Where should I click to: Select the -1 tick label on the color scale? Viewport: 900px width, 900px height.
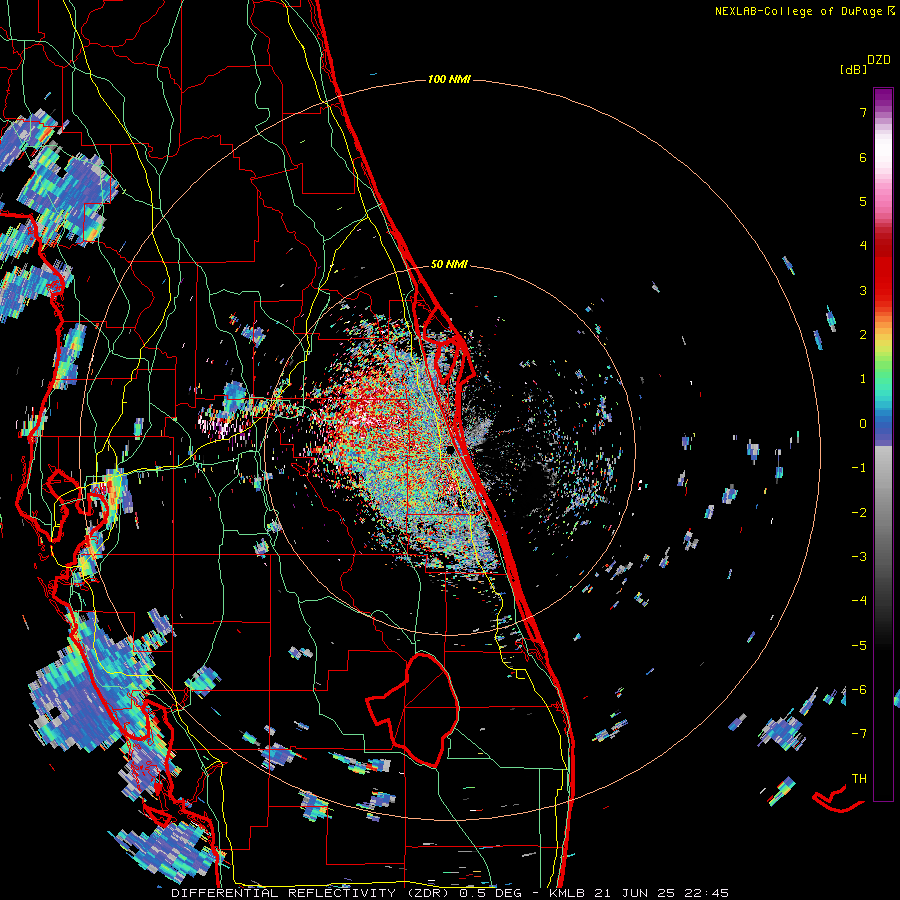(x=859, y=468)
